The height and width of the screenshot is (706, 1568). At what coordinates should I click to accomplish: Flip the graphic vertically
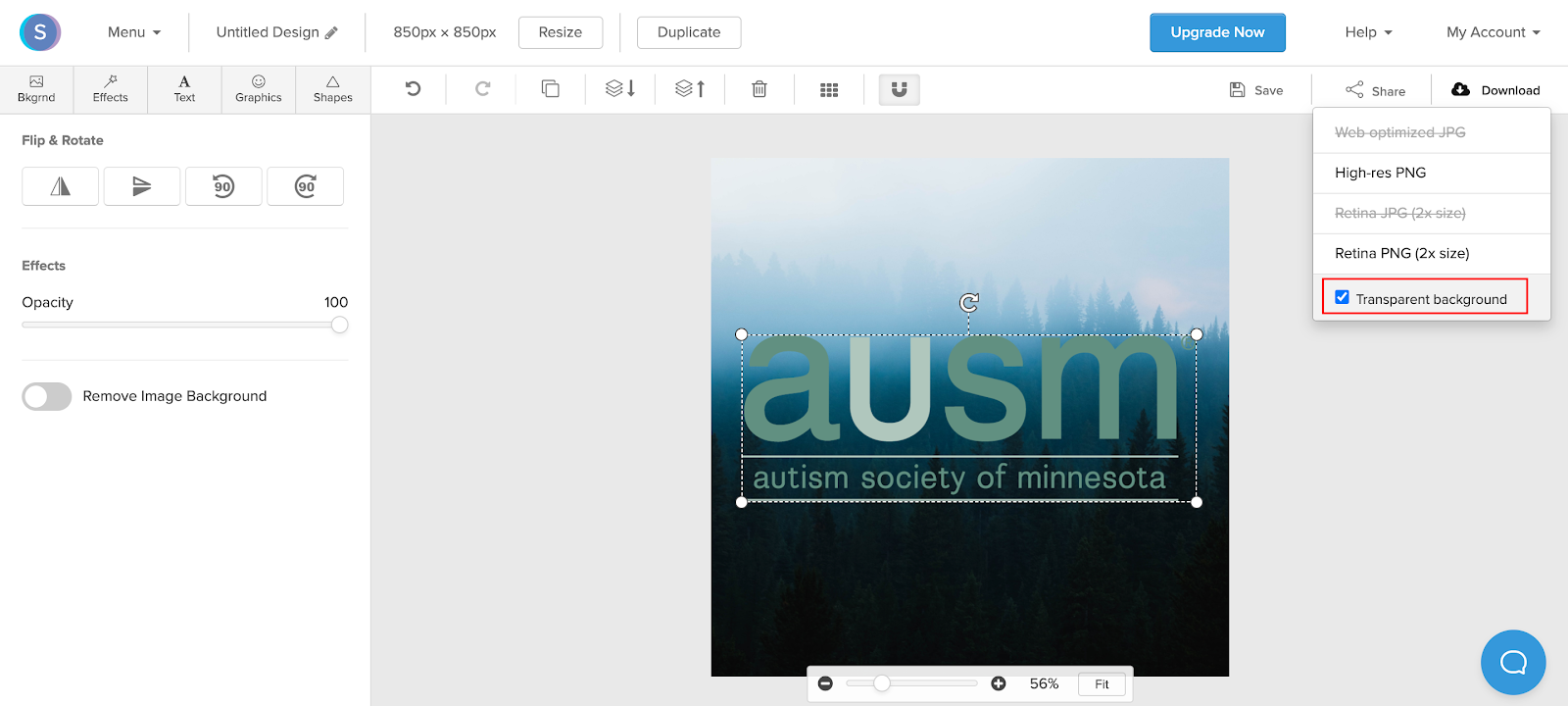pos(142,186)
